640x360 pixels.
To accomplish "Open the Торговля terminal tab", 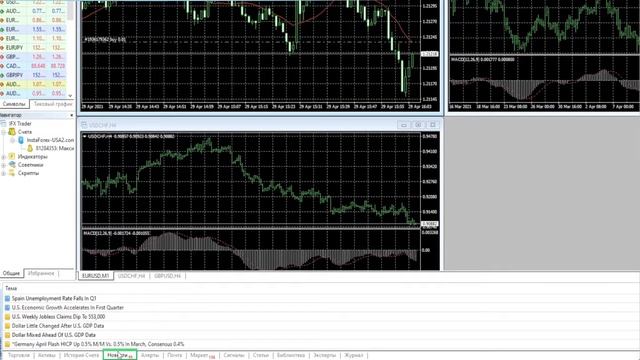I will [19, 355].
